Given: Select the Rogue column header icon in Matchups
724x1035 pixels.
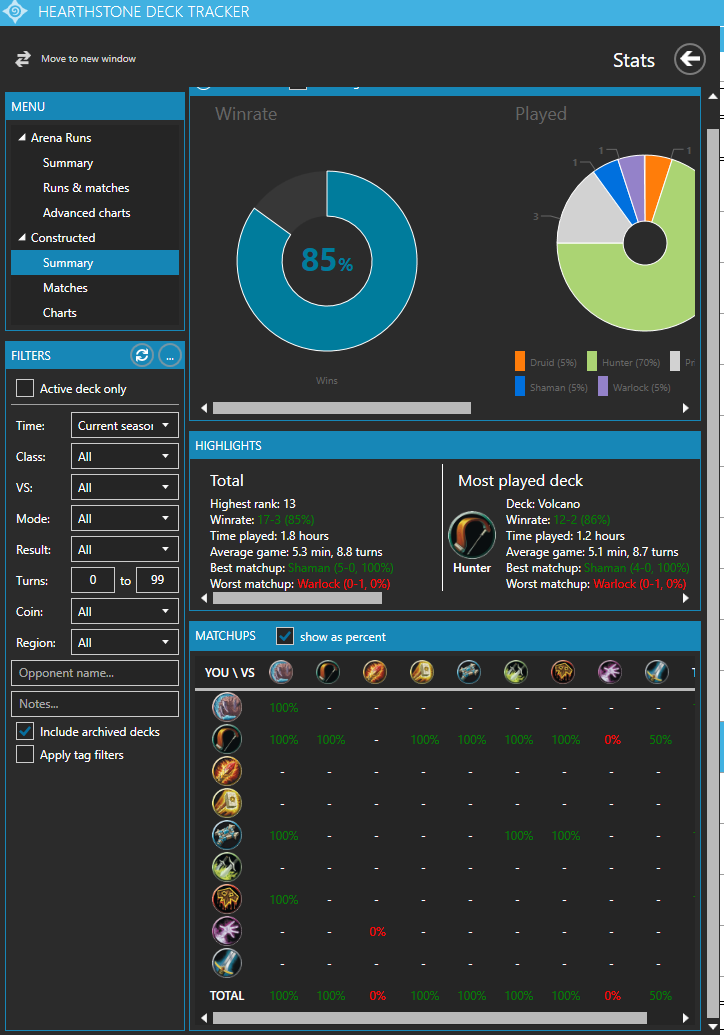Looking at the screenshot, I should tap(516, 672).
